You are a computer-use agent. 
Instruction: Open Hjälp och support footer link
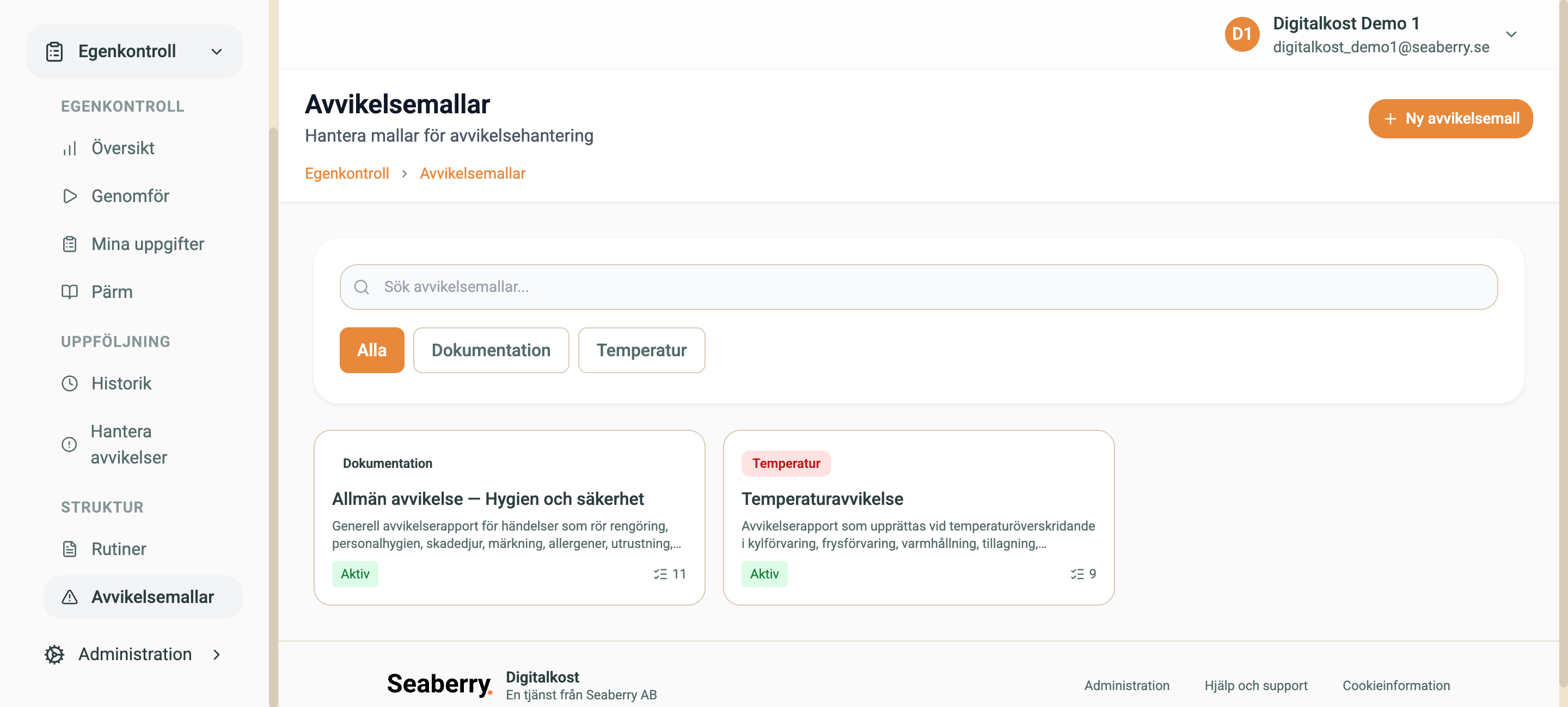pyautogui.click(x=1255, y=685)
